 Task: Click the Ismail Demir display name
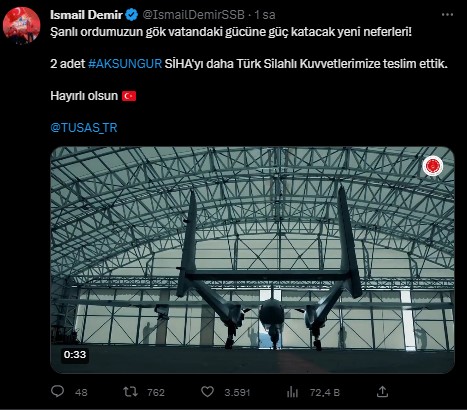[86, 15]
